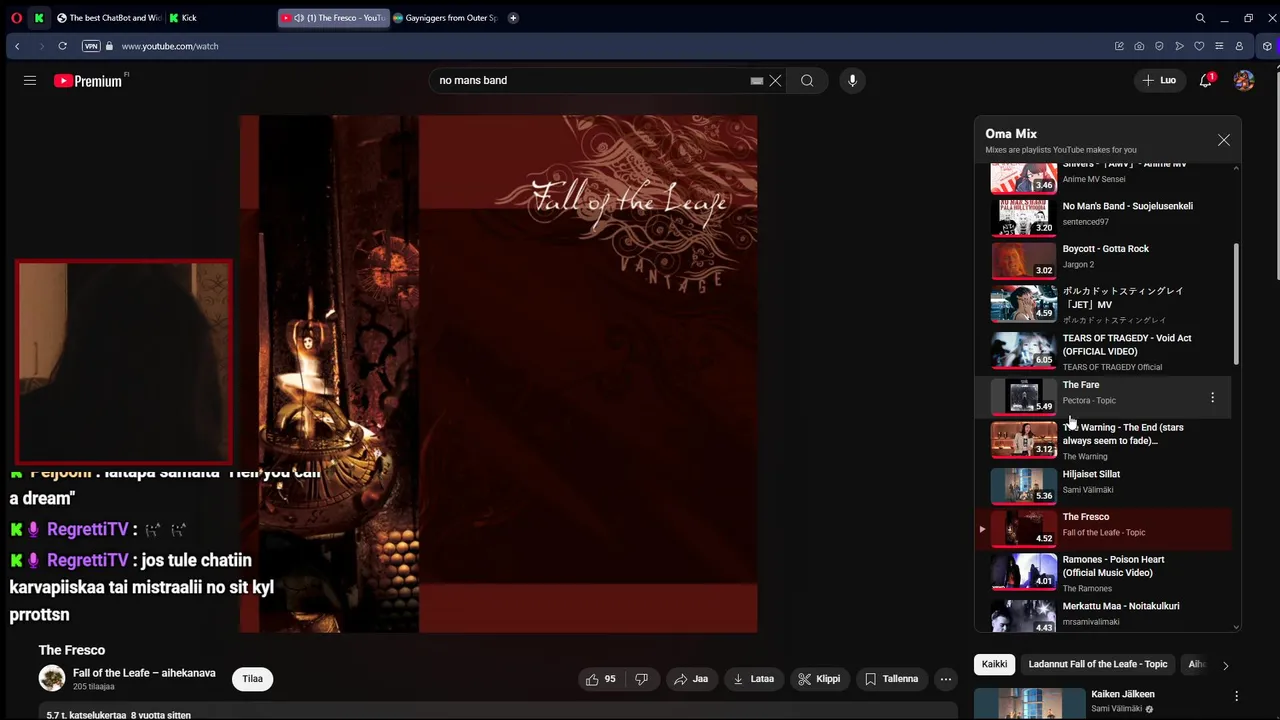The image size is (1280, 720).
Task: Reload the current page
Action: click(x=62, y=46)
